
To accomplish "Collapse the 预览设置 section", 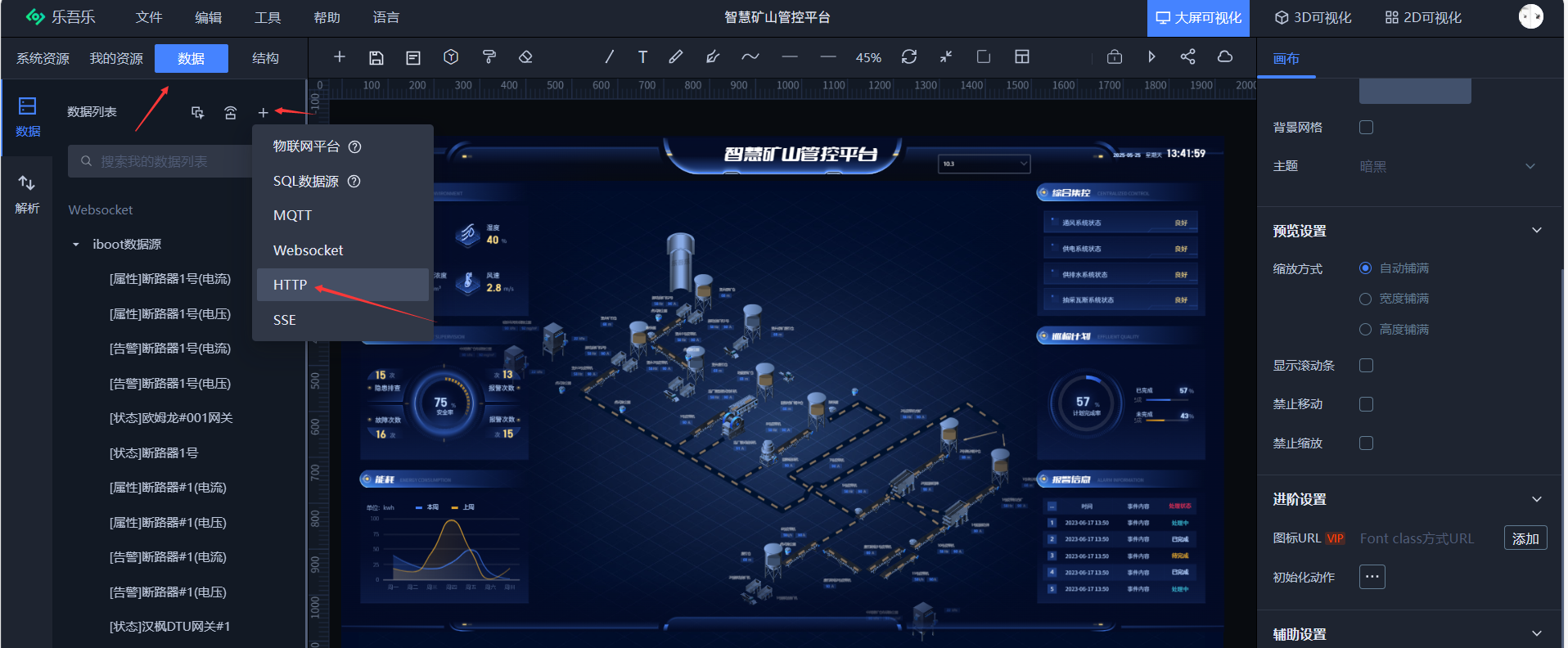I will click(x=1536, y=231).
